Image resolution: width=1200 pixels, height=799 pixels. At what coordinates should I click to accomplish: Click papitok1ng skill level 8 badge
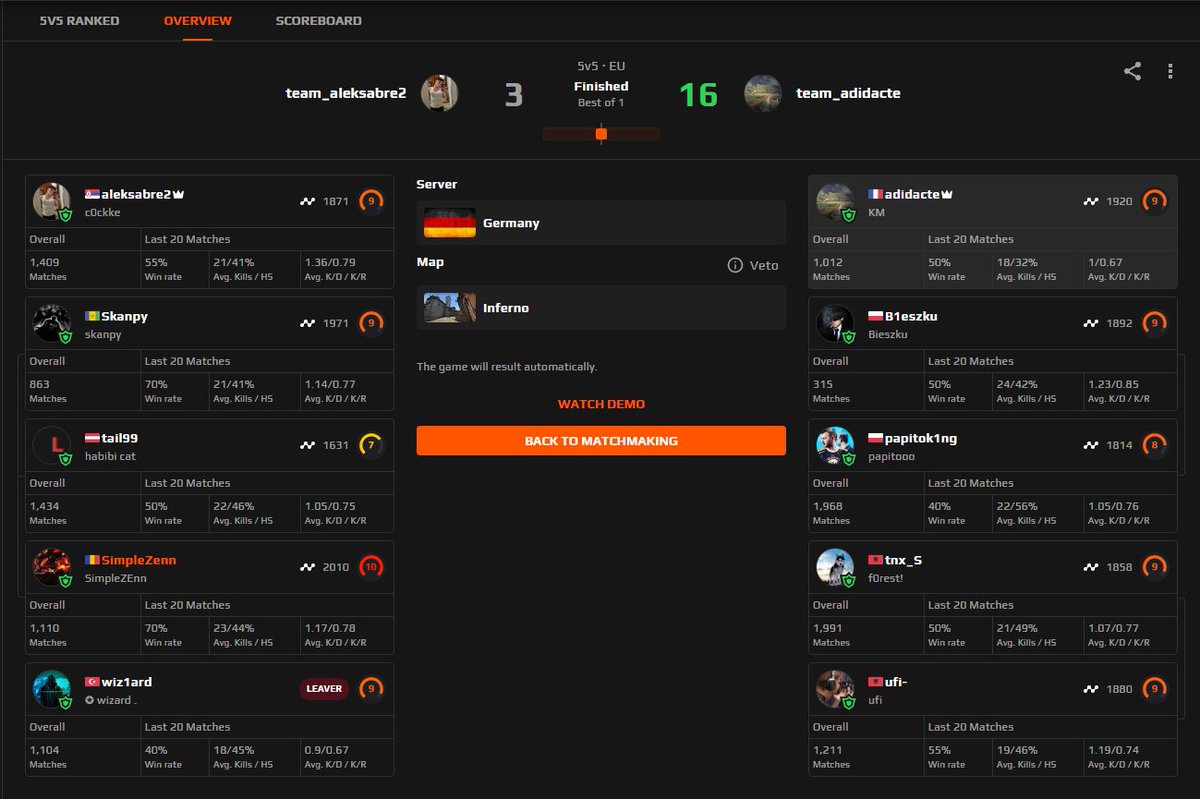click(1155, 445)
